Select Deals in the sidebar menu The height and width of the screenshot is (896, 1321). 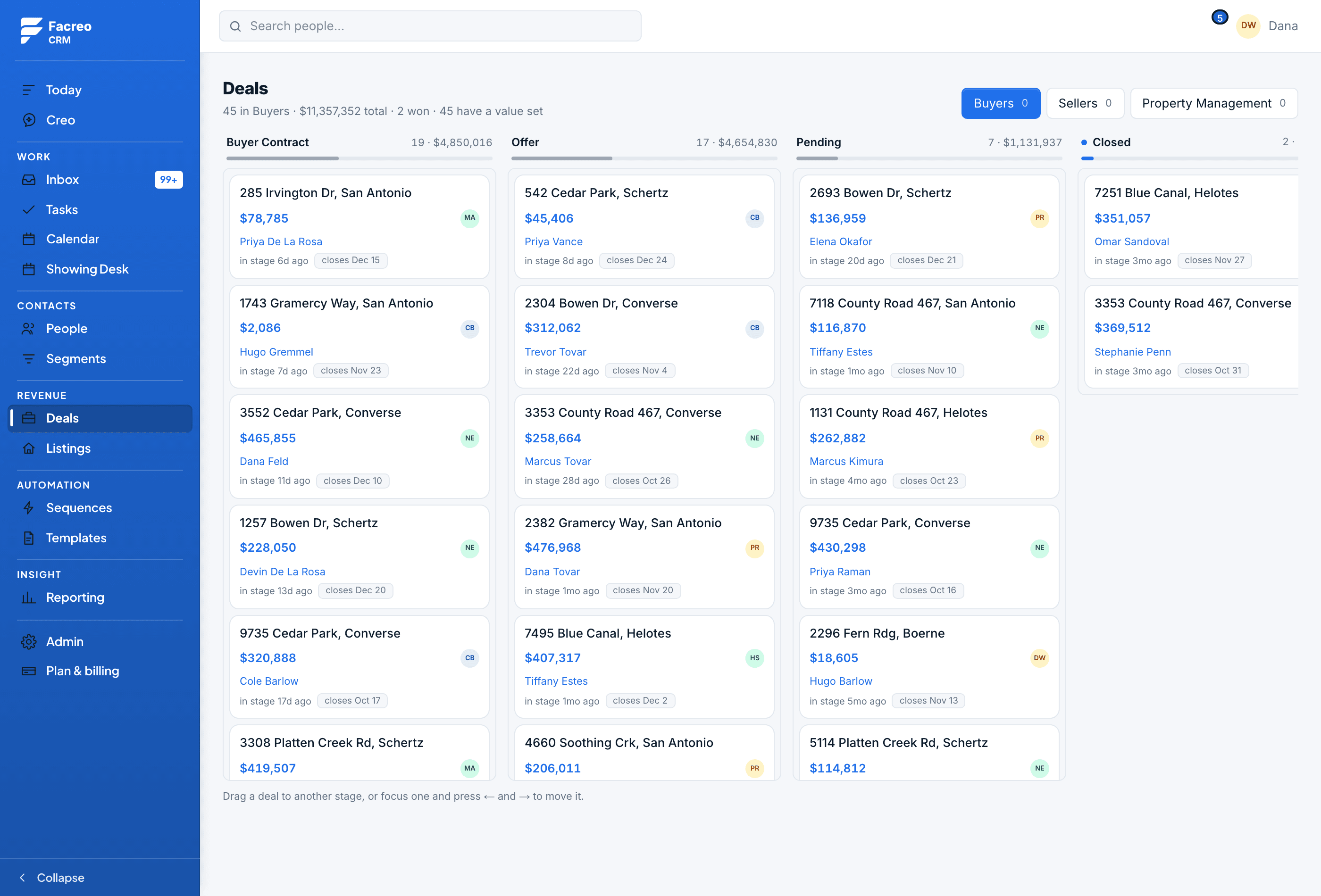tap(100, 418)
